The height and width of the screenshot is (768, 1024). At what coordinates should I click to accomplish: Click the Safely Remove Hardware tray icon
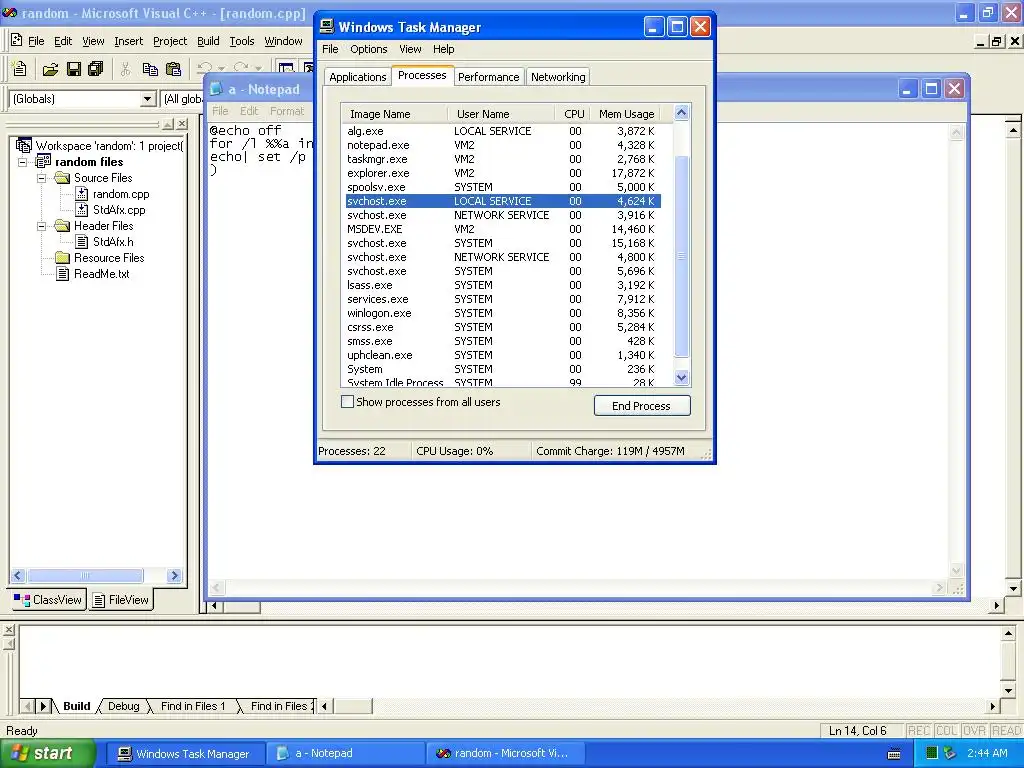951,754
